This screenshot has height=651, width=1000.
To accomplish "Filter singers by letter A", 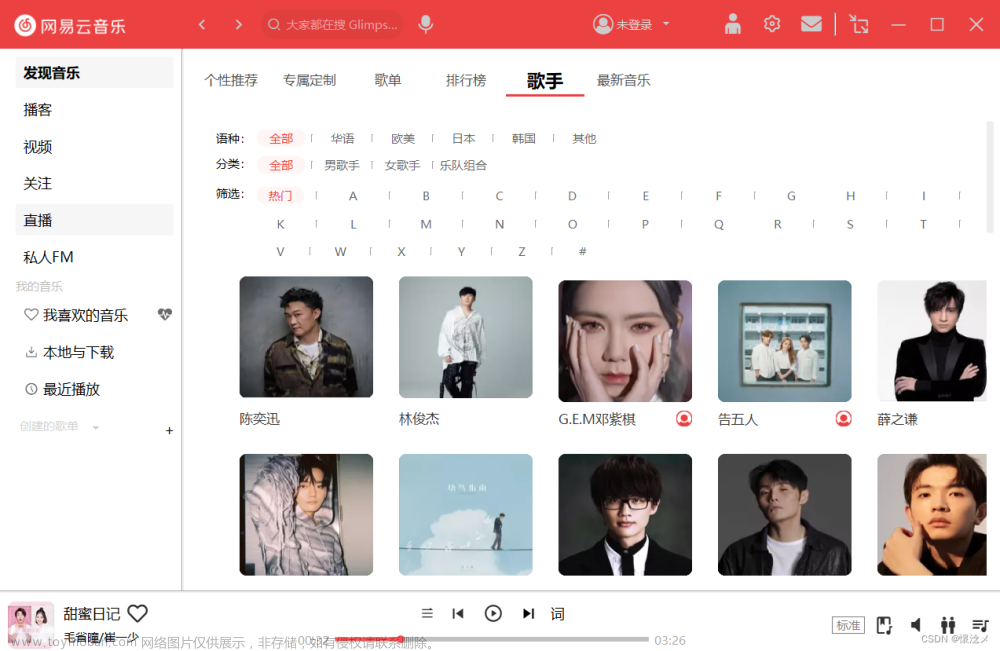I will pos(353,196).
